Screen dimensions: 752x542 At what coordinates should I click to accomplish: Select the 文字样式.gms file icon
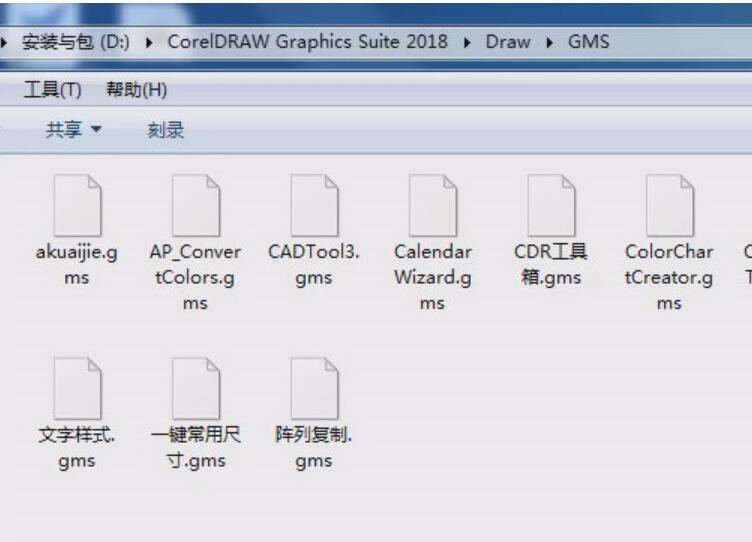[x=78, y=389]
